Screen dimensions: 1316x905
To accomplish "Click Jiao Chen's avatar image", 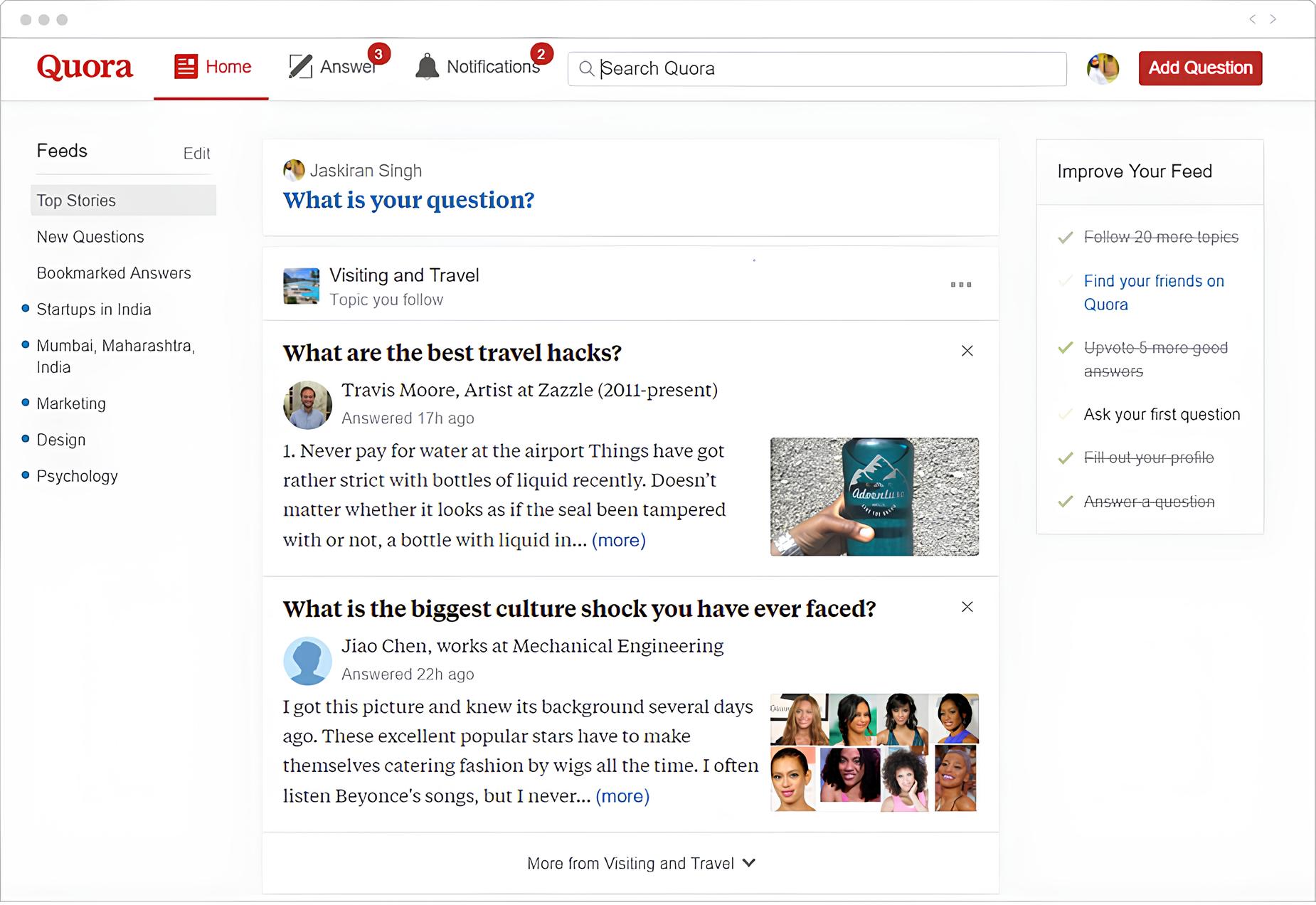I will point(307,660).
